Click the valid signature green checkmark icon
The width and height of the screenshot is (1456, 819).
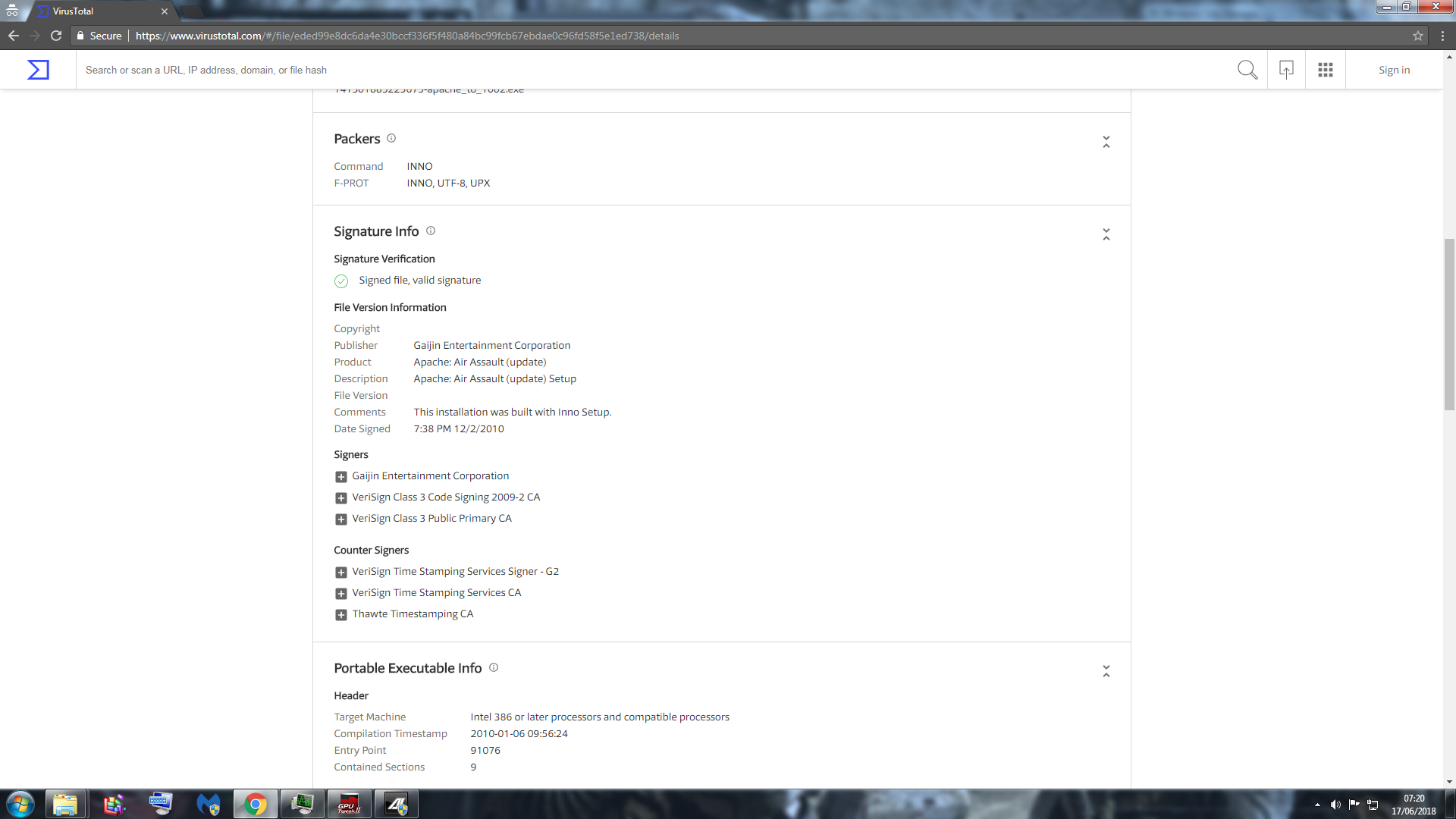pos(341,281)
